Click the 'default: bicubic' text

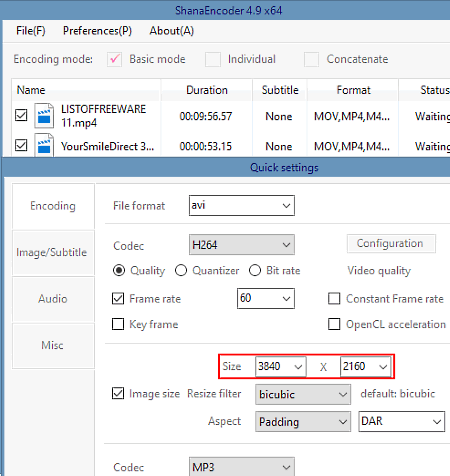398,394
